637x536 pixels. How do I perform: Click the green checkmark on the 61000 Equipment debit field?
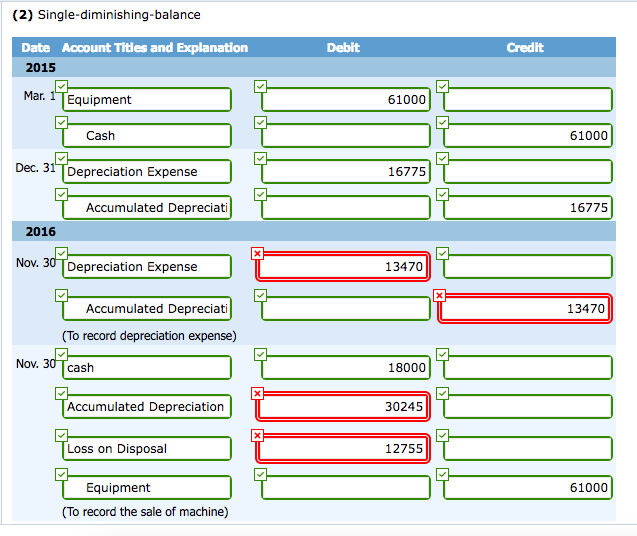click(x=260, y=87)
